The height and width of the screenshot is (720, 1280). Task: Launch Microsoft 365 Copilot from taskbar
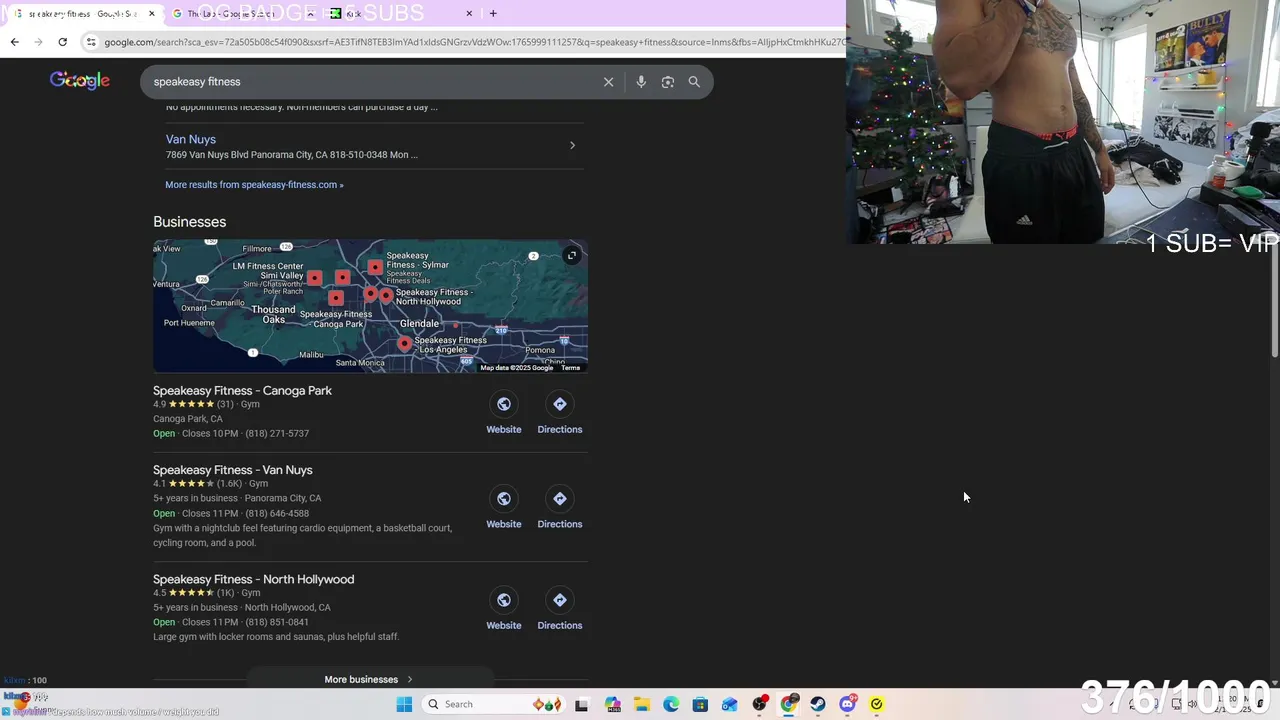[612, 704]
